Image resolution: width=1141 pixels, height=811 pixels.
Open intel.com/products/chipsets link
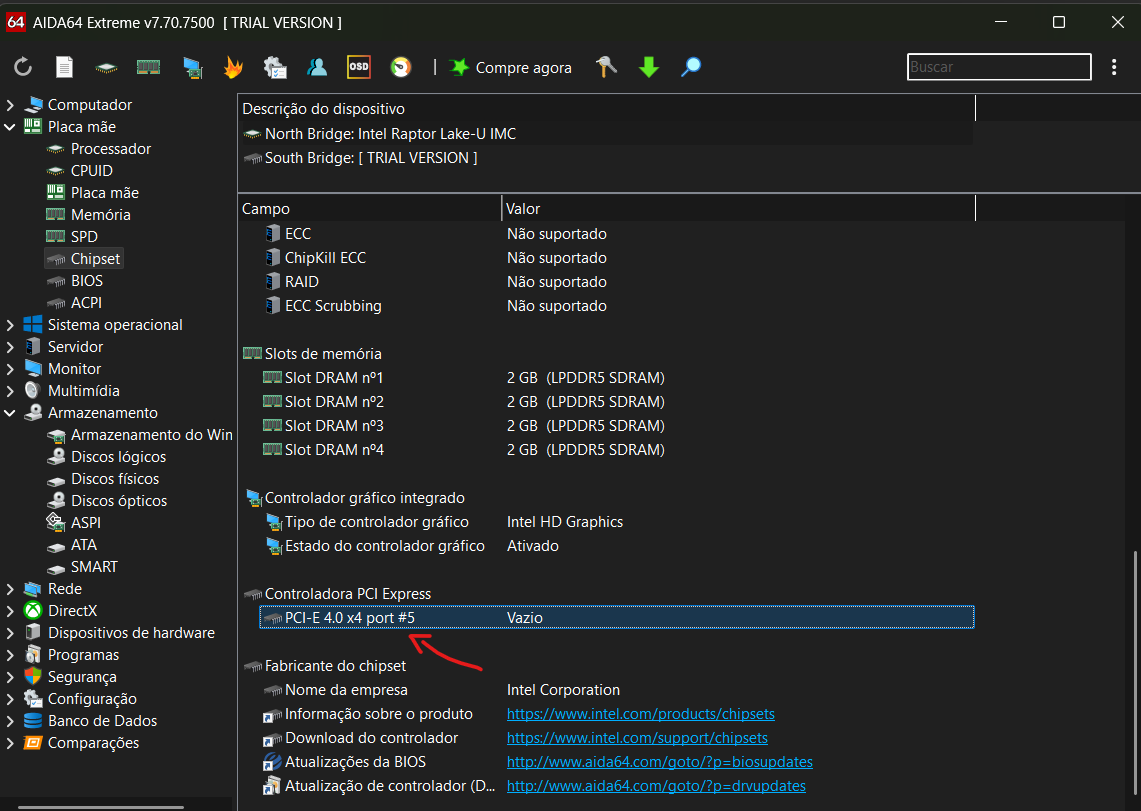[640, 714]
